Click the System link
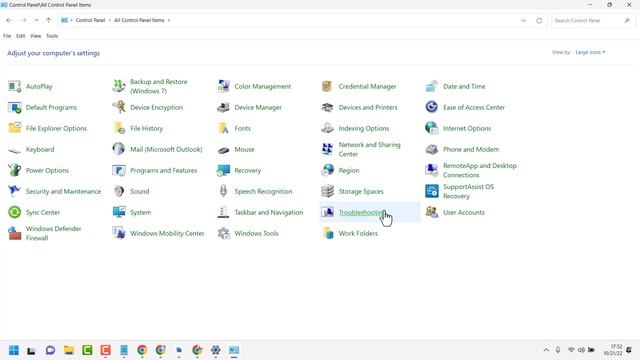640x360 pixels. pos(140,212)
